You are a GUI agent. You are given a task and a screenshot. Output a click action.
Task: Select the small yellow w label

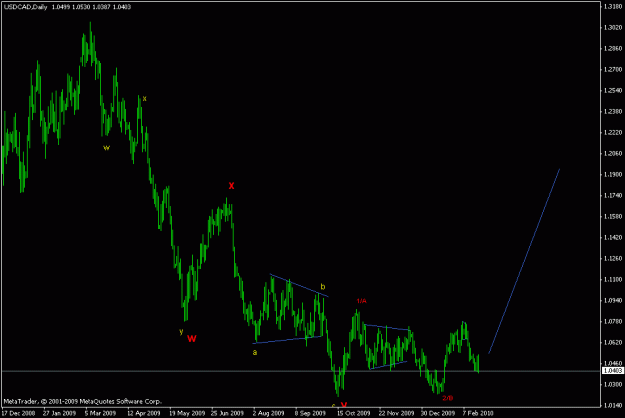[106, 148]
